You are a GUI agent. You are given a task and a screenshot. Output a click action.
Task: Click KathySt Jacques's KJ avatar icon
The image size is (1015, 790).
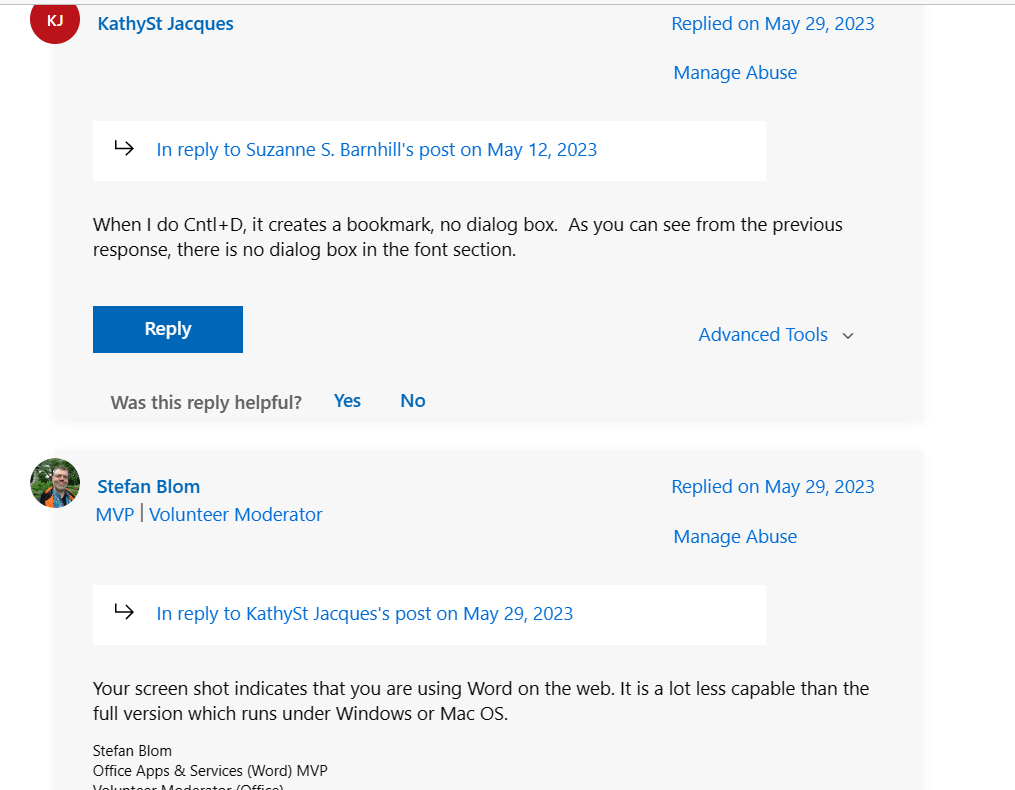pyautogui.click(x=54, y=22)
